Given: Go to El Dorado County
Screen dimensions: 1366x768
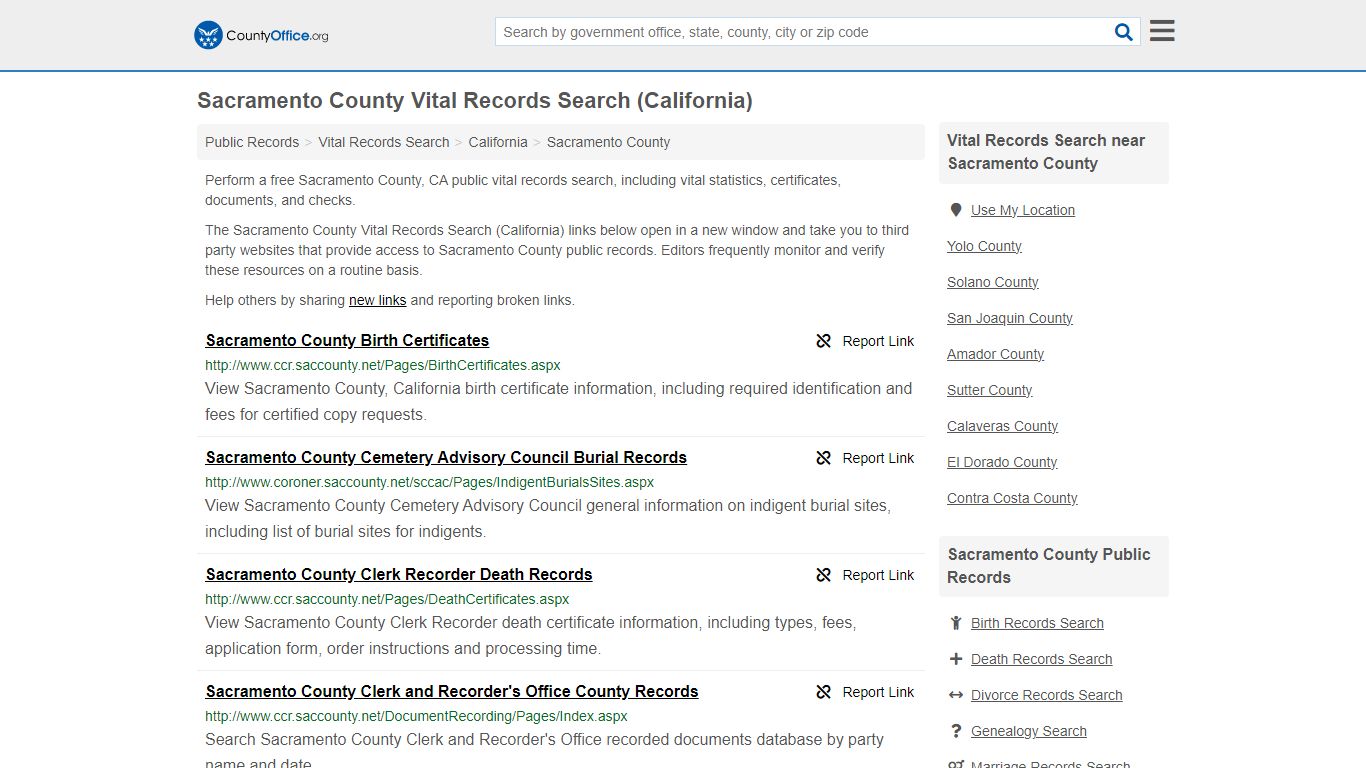Looking at the screenshot, I should (1002, 462).
